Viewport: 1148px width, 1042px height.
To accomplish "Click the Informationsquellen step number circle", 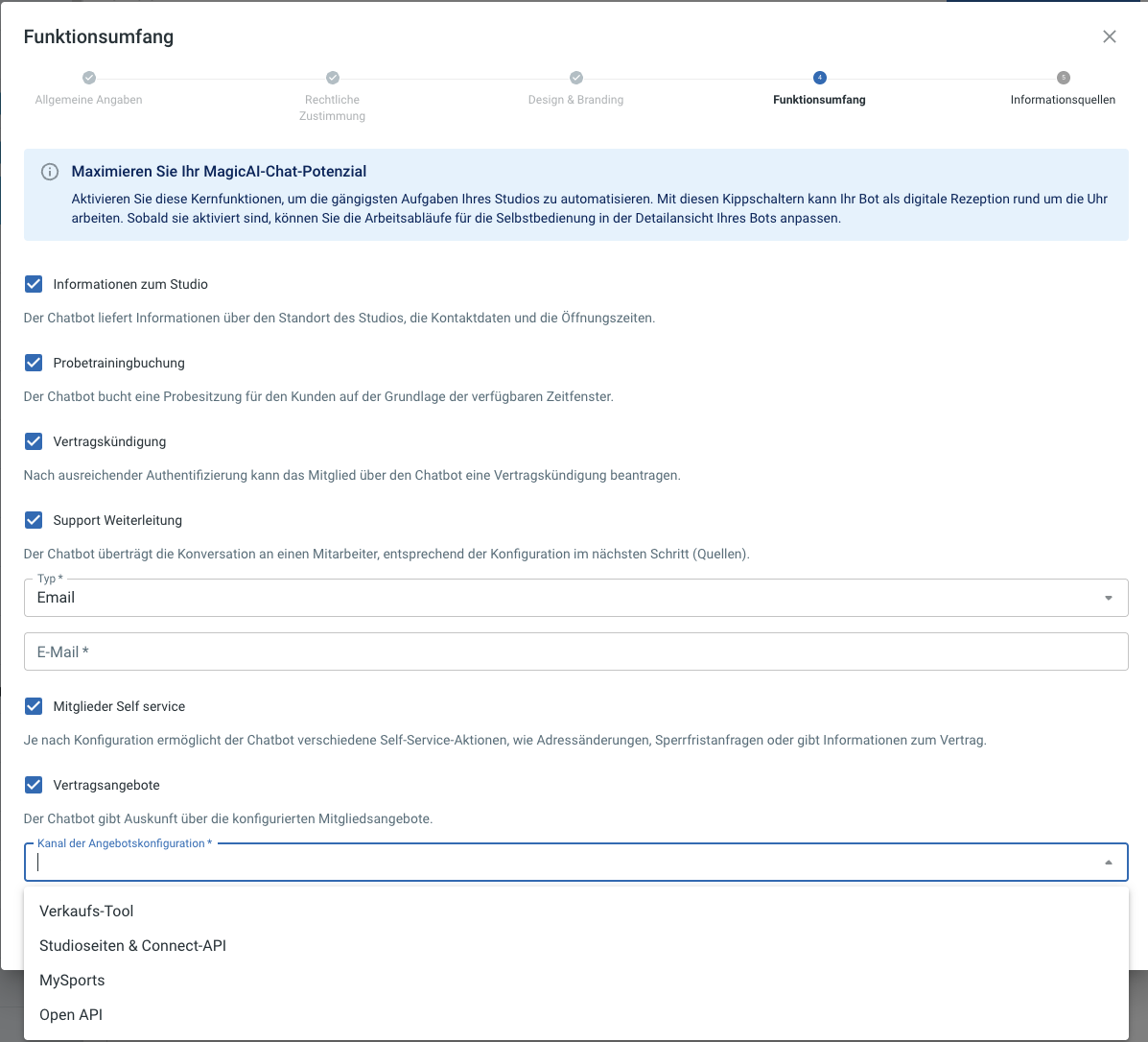I will 1063,78.
